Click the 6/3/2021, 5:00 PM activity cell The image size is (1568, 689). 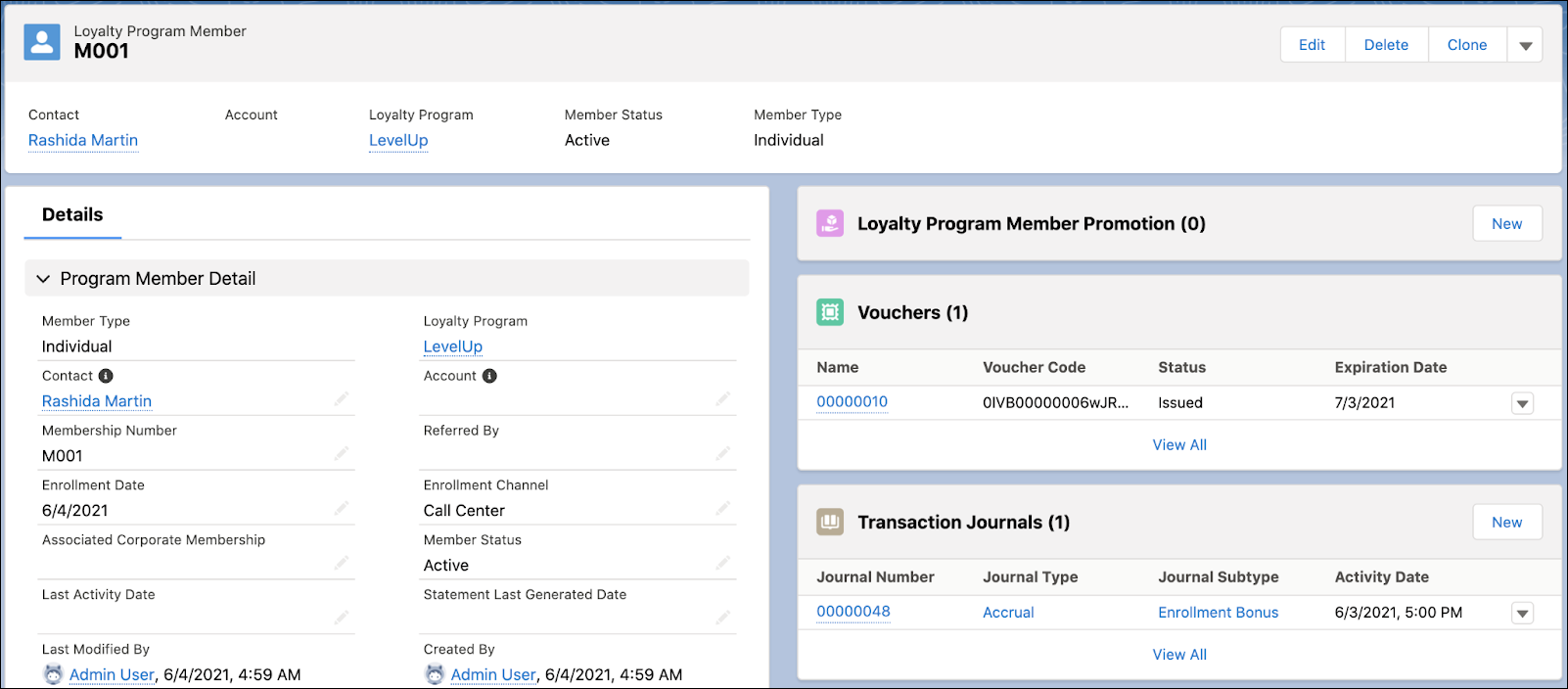point(1398,613)
